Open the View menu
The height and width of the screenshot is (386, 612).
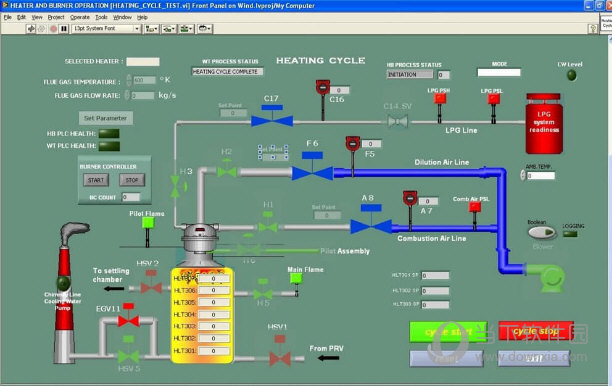coord(37,17)
